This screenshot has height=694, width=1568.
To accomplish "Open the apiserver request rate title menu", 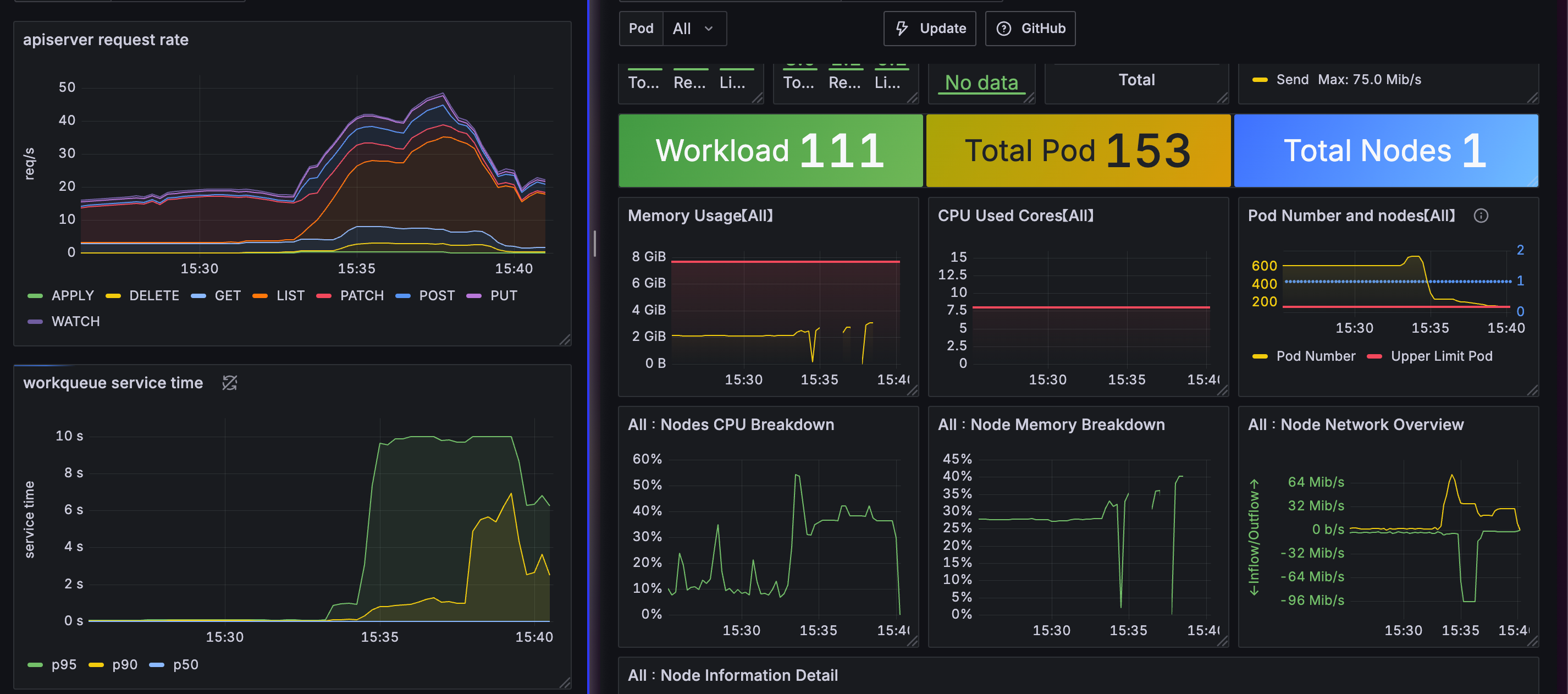I will click(x=106, y=40).
